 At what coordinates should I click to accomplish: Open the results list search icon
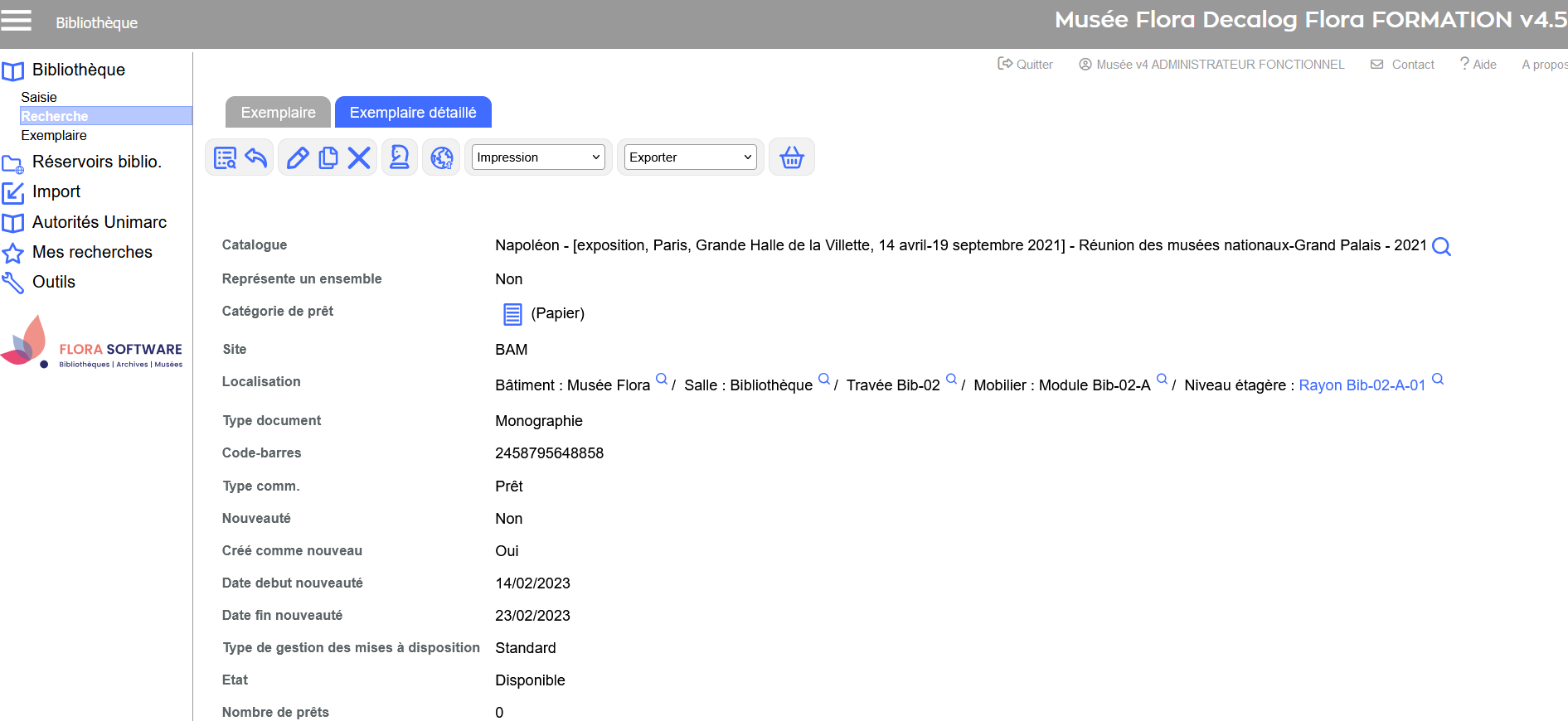click(x=225, y=157)
